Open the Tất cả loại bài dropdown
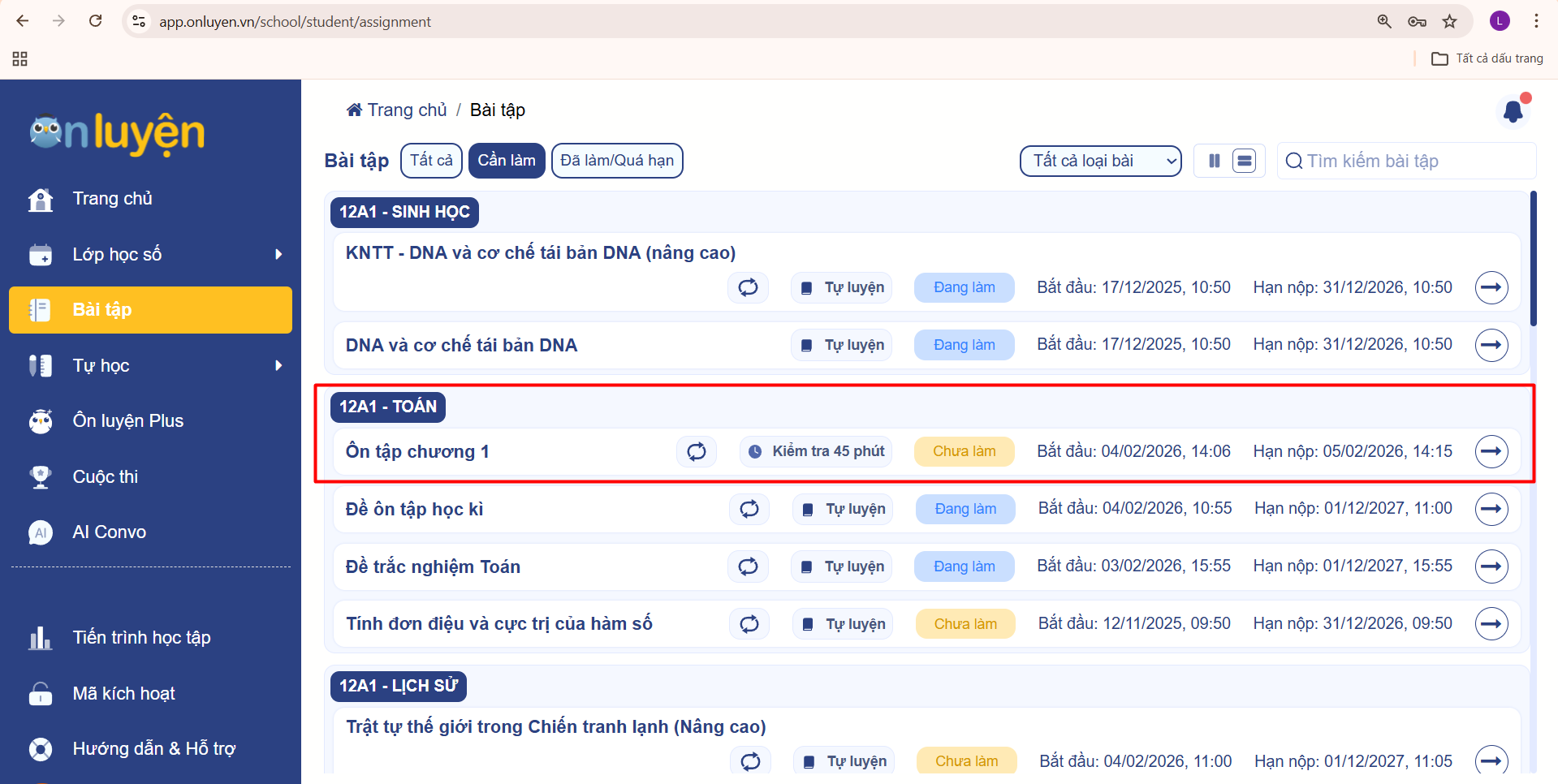The width and height of the screenshot is (1558, 784). pos(1100,161)
